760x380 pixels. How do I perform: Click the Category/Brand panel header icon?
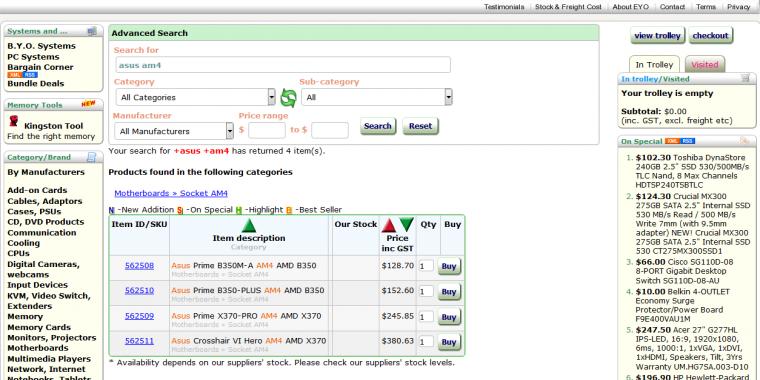coord(92,157)
